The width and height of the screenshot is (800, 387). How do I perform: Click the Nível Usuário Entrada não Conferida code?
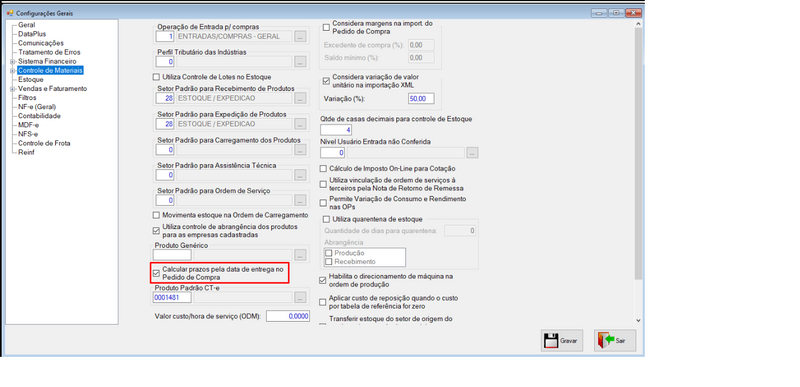(333, 152)
